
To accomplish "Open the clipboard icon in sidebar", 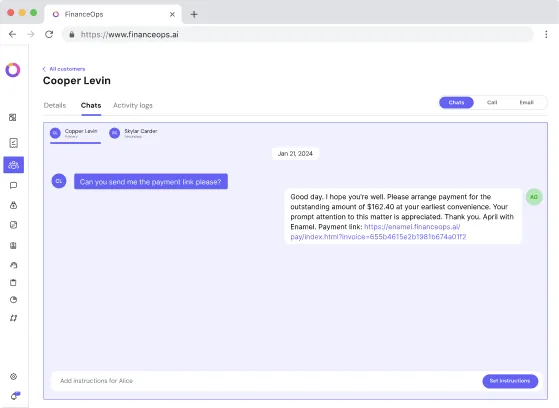I will [x=13, y=283].
